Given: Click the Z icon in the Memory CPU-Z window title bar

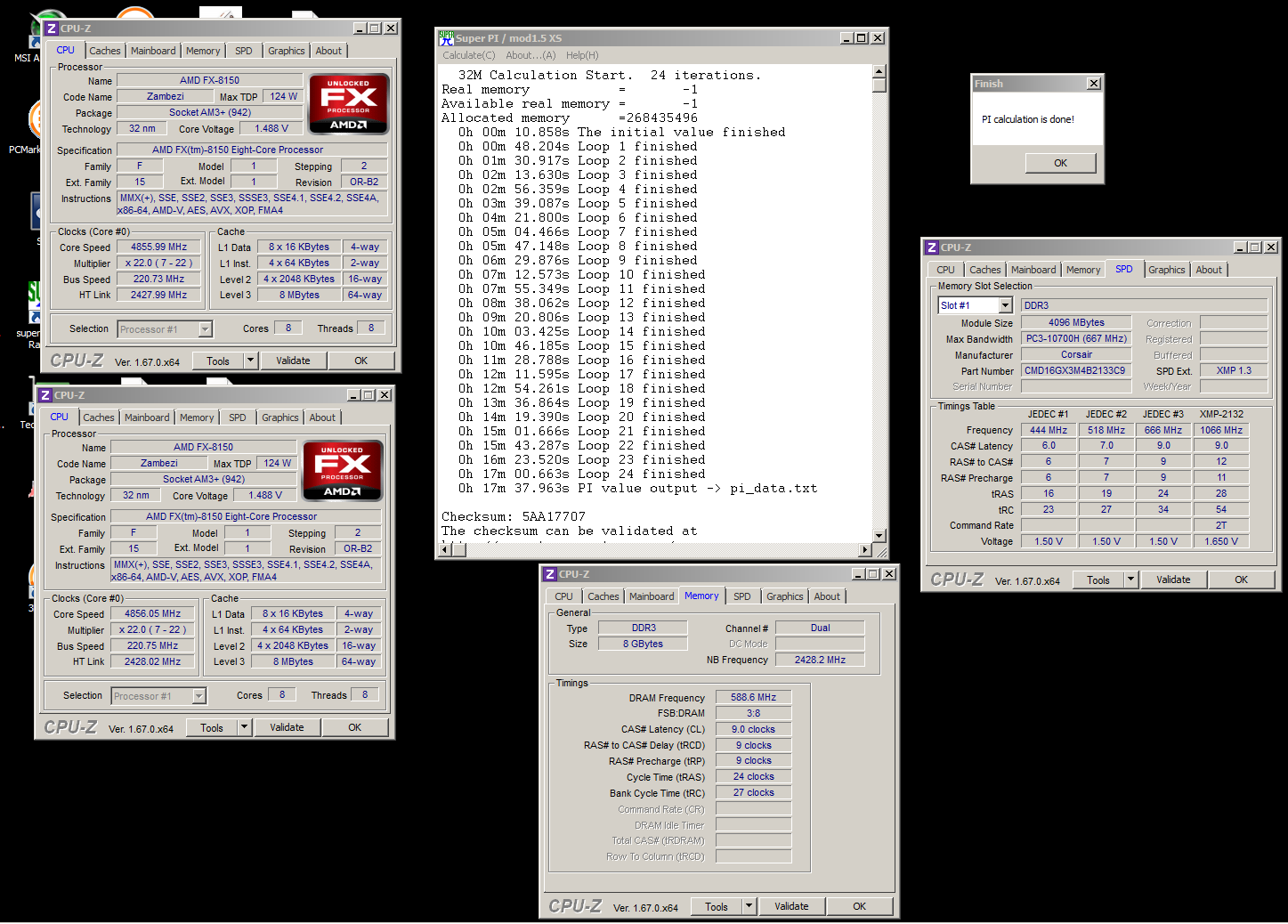Looking at the screenshot, I should point(550,574).
